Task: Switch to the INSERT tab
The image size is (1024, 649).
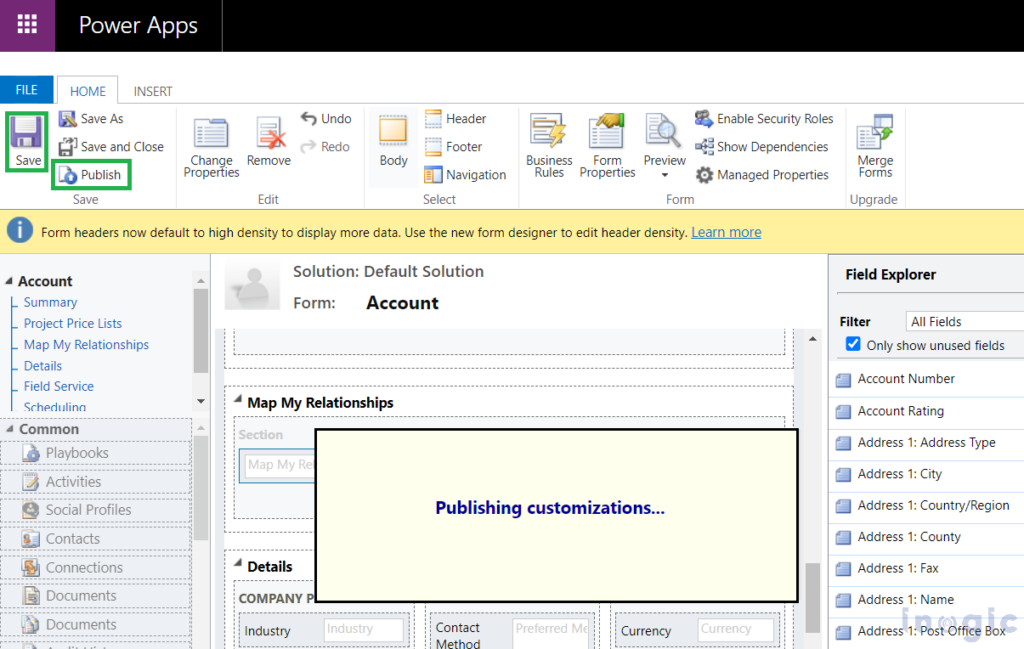Action: tap(152, 90)
